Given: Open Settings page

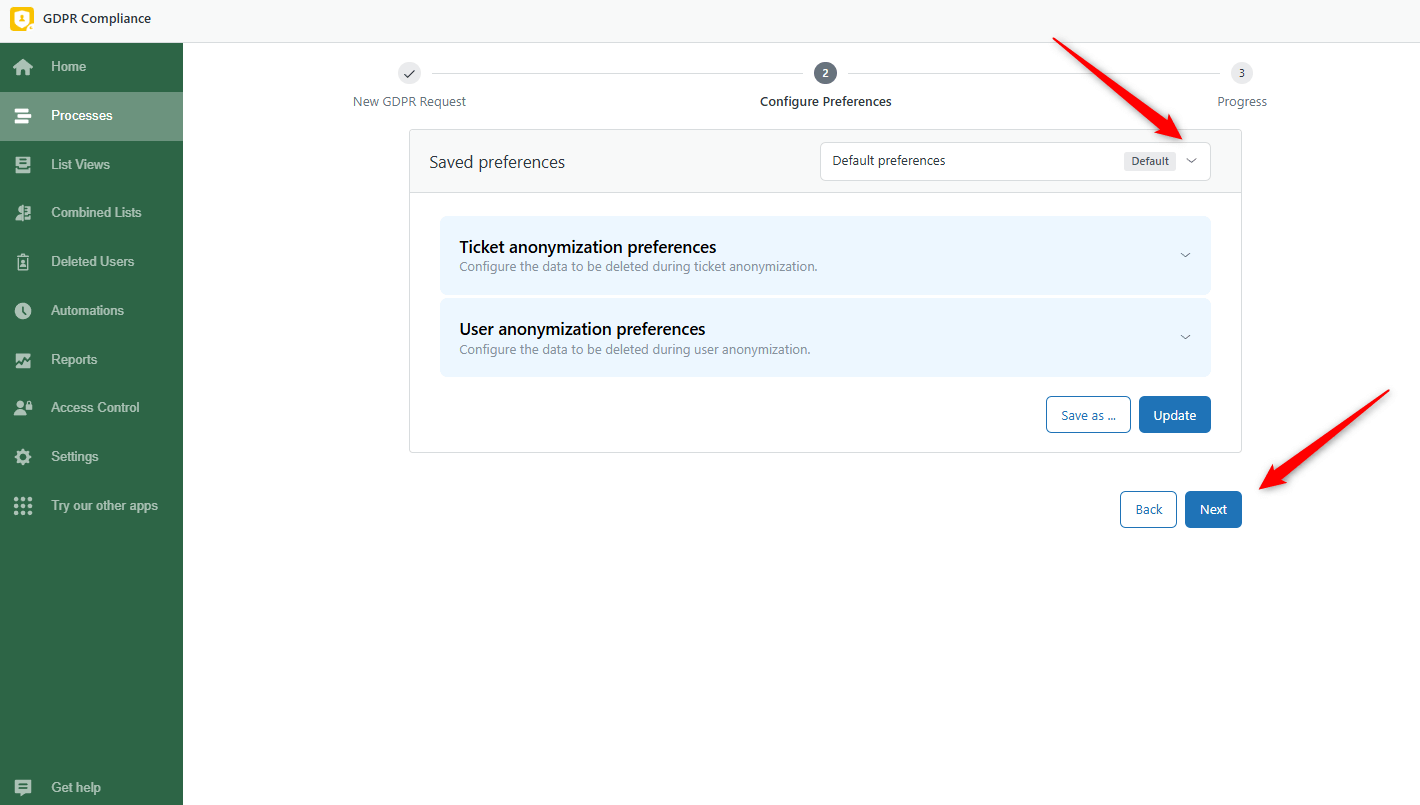Looking at the screenshot, I should click(x=91, y=457).
